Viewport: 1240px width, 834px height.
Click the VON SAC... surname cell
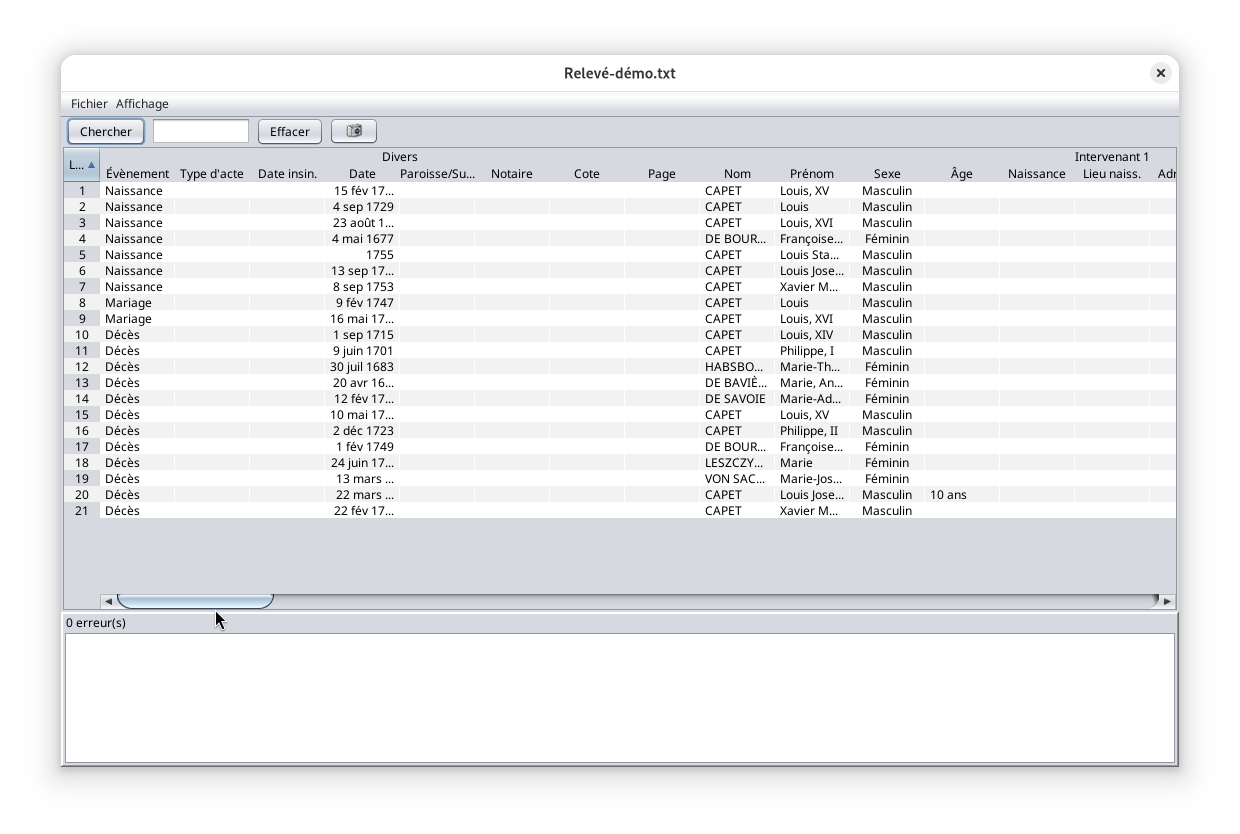735,479
